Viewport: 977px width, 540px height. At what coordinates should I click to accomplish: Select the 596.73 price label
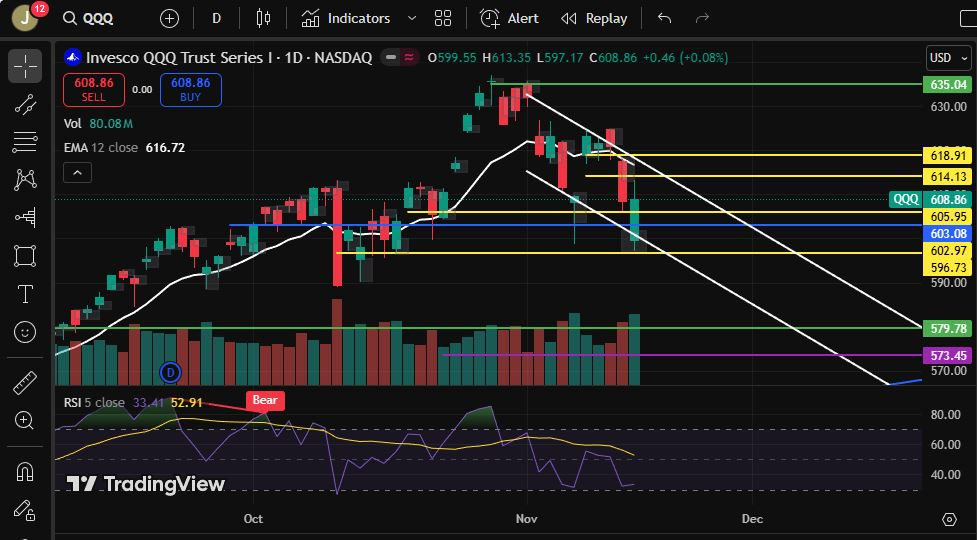click(948, 268)
